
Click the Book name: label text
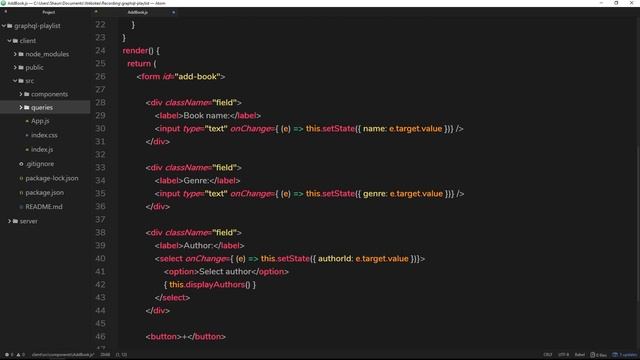tap(207, 116)
